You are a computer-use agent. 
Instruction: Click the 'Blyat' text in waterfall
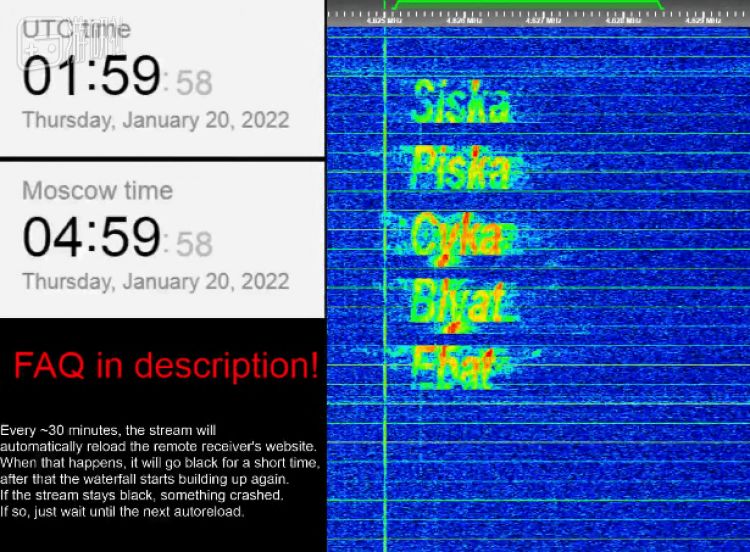tap(459, 303)
